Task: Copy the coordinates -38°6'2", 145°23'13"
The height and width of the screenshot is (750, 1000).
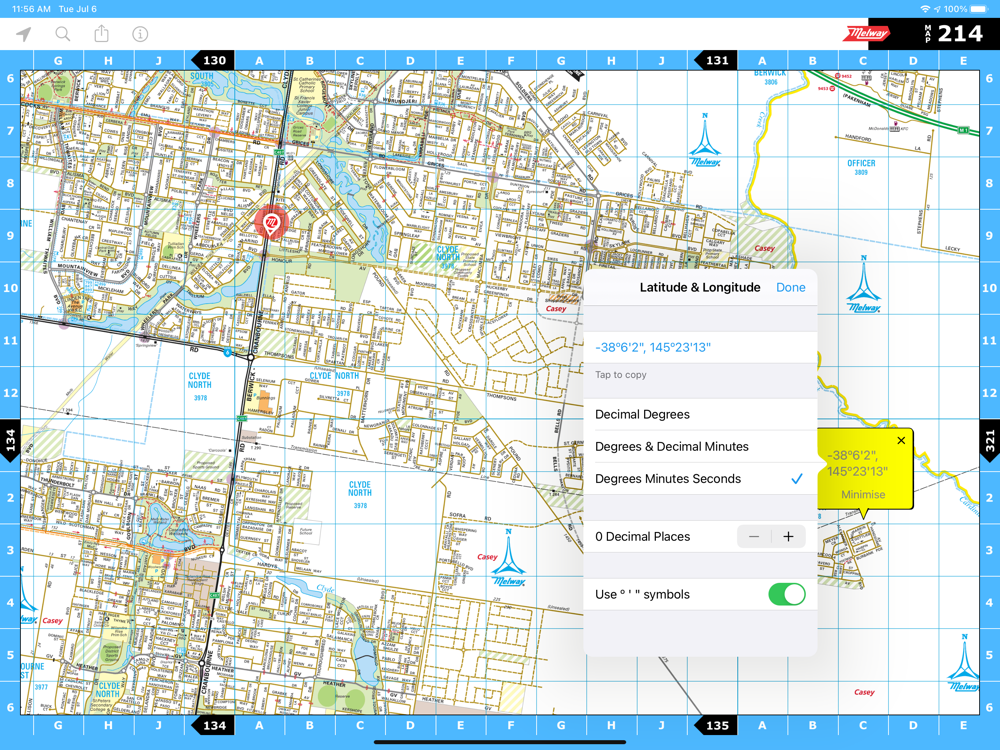Action: click(x=700, y=348)
